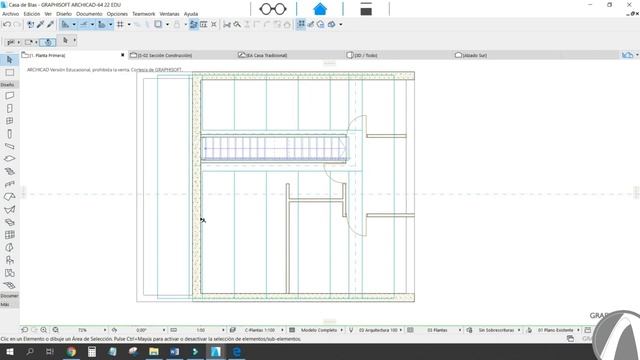Image resolution: width=640 pixels, height=360 pixels.
Task: Open the Ventanas menu
Action: [x=169, y=14]
